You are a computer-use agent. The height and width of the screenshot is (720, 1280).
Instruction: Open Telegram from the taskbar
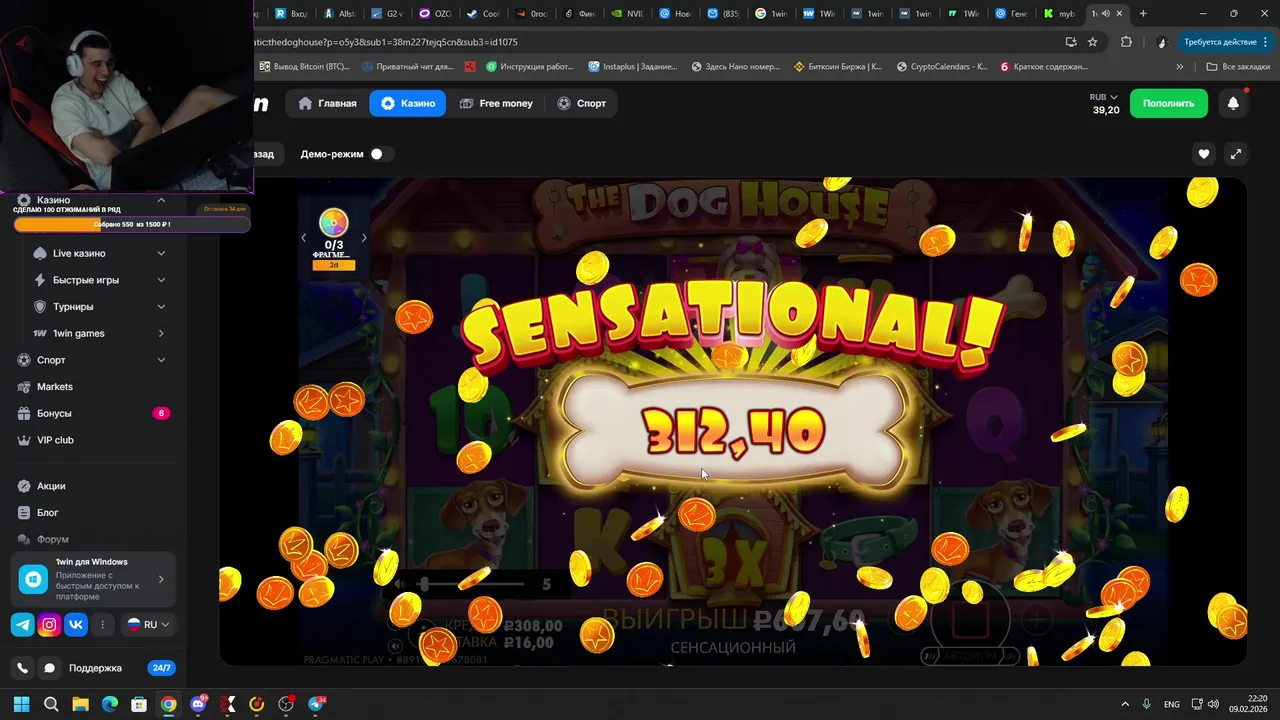point(316,704)
